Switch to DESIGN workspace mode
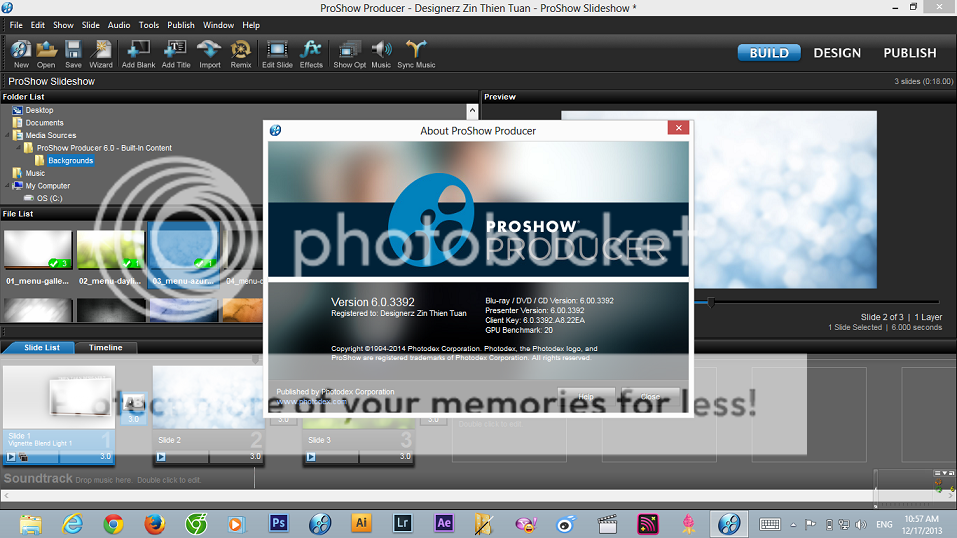The height and width of the screenshot is (538, 957). tap(837, 53)
